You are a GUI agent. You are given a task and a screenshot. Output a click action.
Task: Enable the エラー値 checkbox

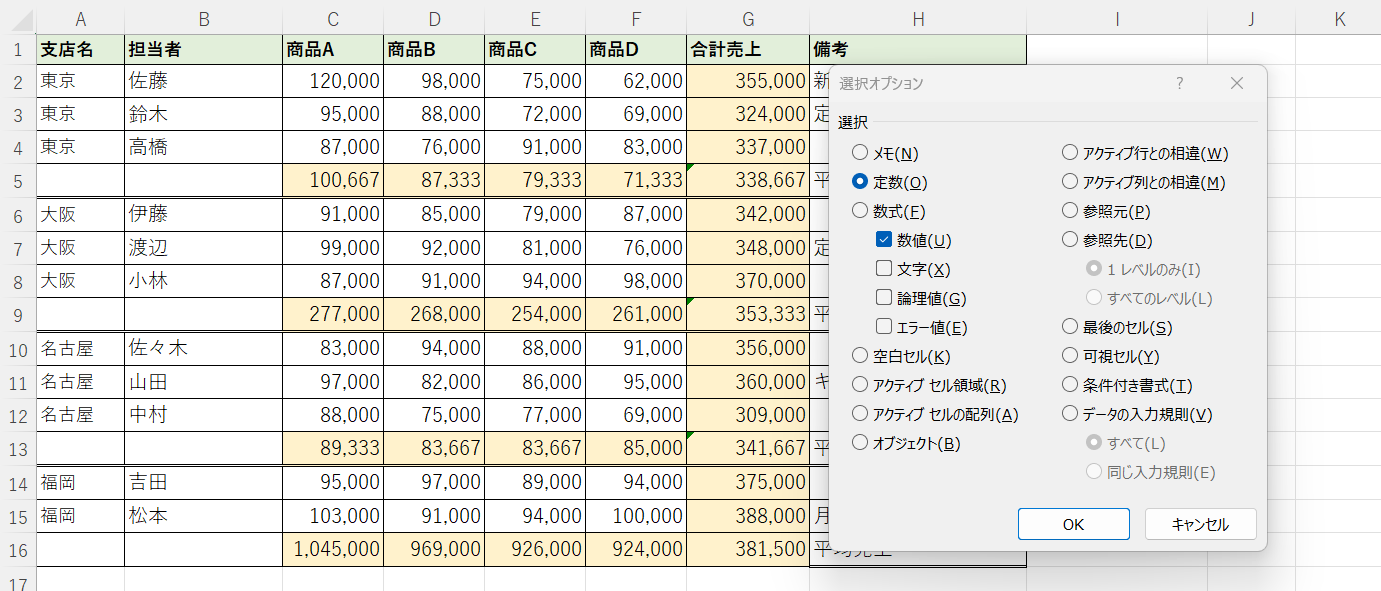(x=882, y=325)
